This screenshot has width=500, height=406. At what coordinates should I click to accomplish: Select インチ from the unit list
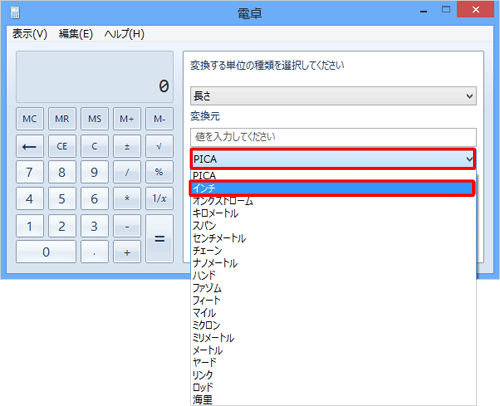(332, 188)
